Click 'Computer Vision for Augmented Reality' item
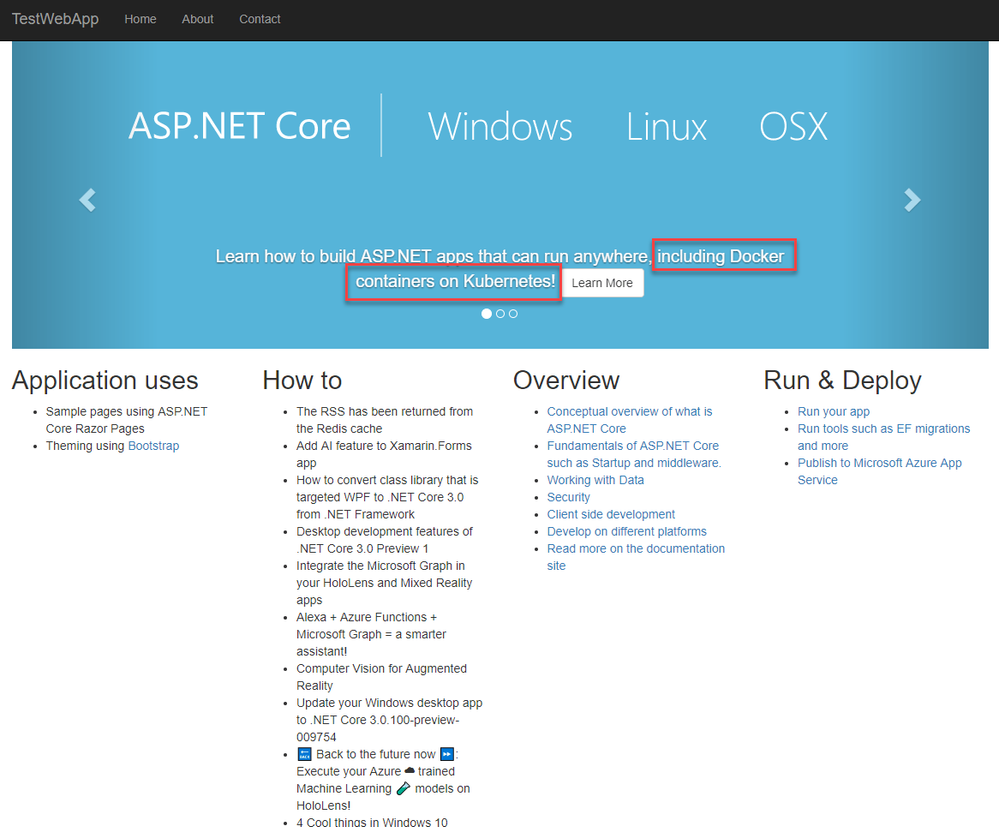Image resolution: width=999 pixels, height=827 pixels. (382, 677)
